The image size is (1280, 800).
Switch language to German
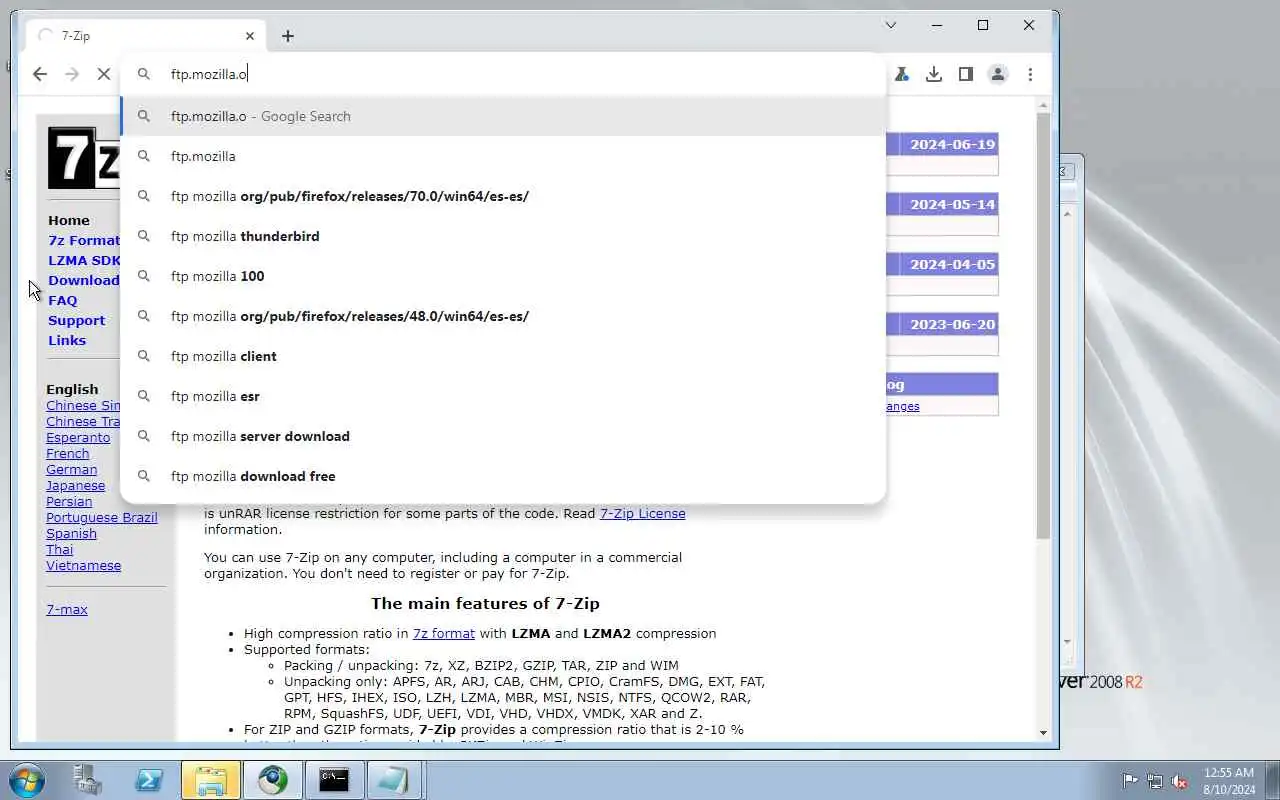click(72, 469)
